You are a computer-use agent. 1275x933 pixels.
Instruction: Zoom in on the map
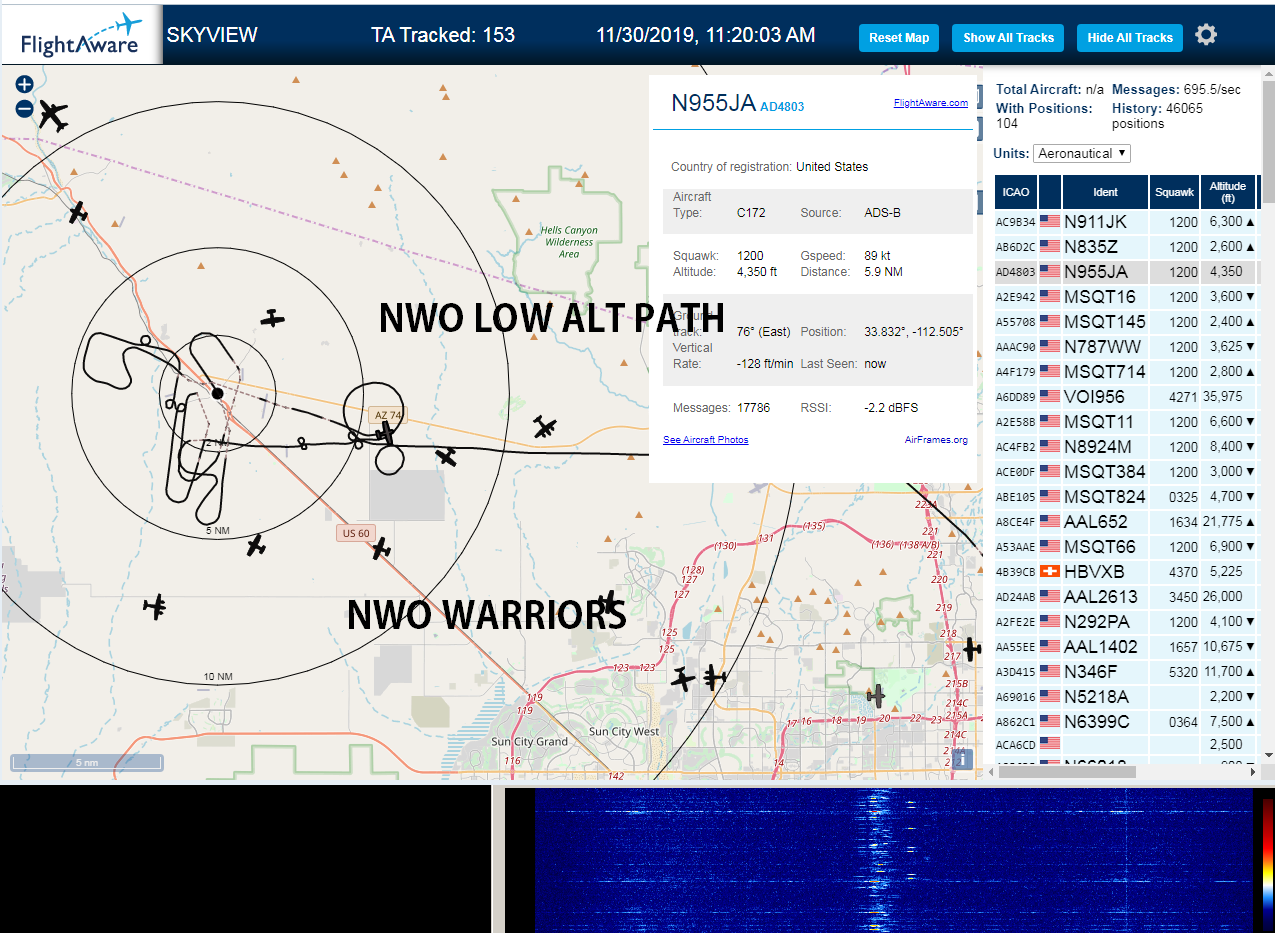point(24,85)
